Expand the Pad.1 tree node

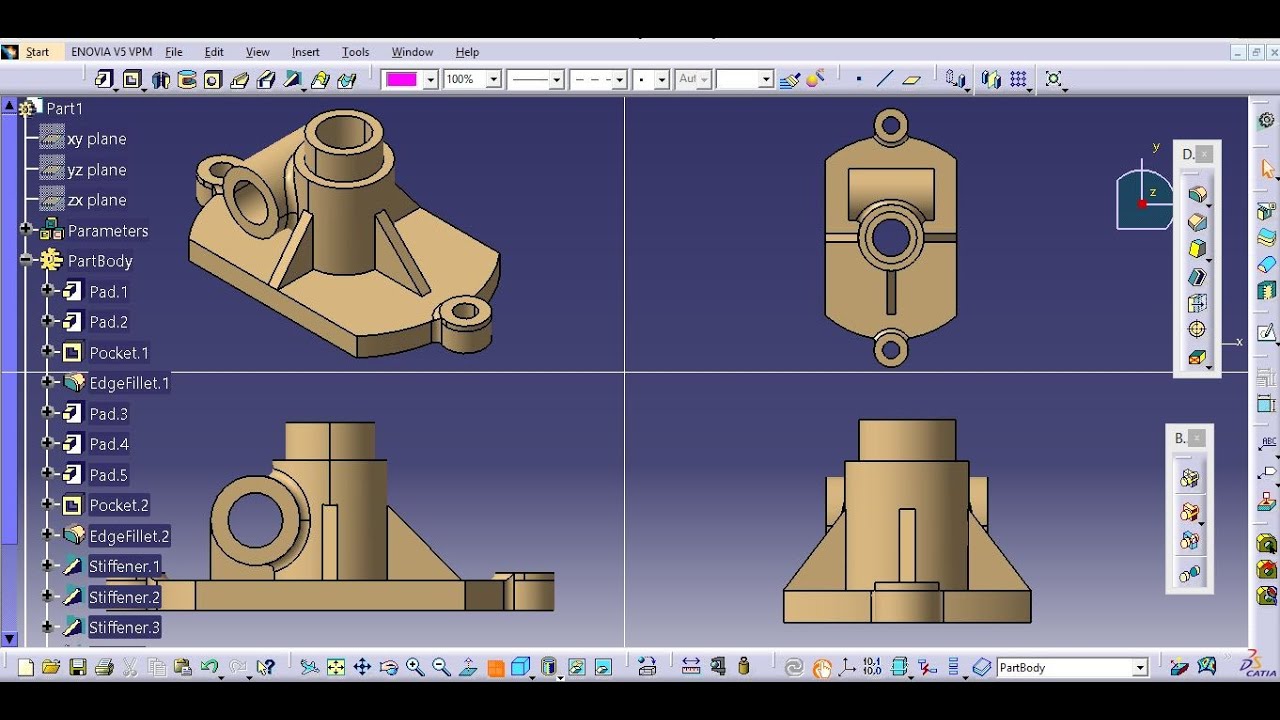click(46, 291)
